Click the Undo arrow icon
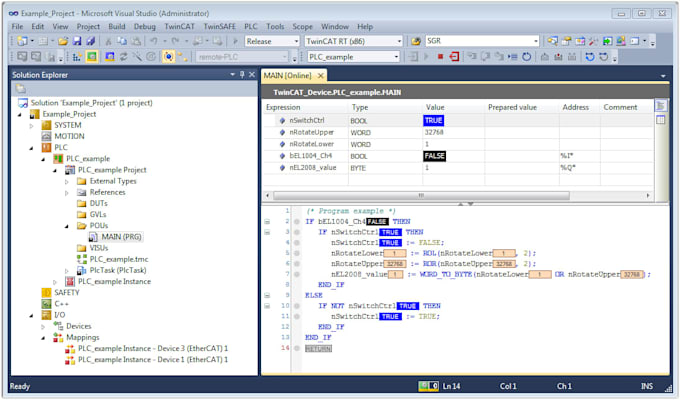680x400 pixels. tap(154, 41)
